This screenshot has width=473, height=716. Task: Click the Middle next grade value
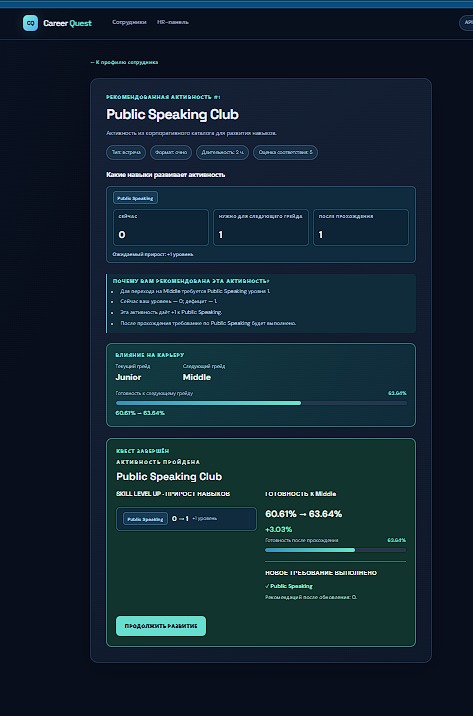point(197,377)
